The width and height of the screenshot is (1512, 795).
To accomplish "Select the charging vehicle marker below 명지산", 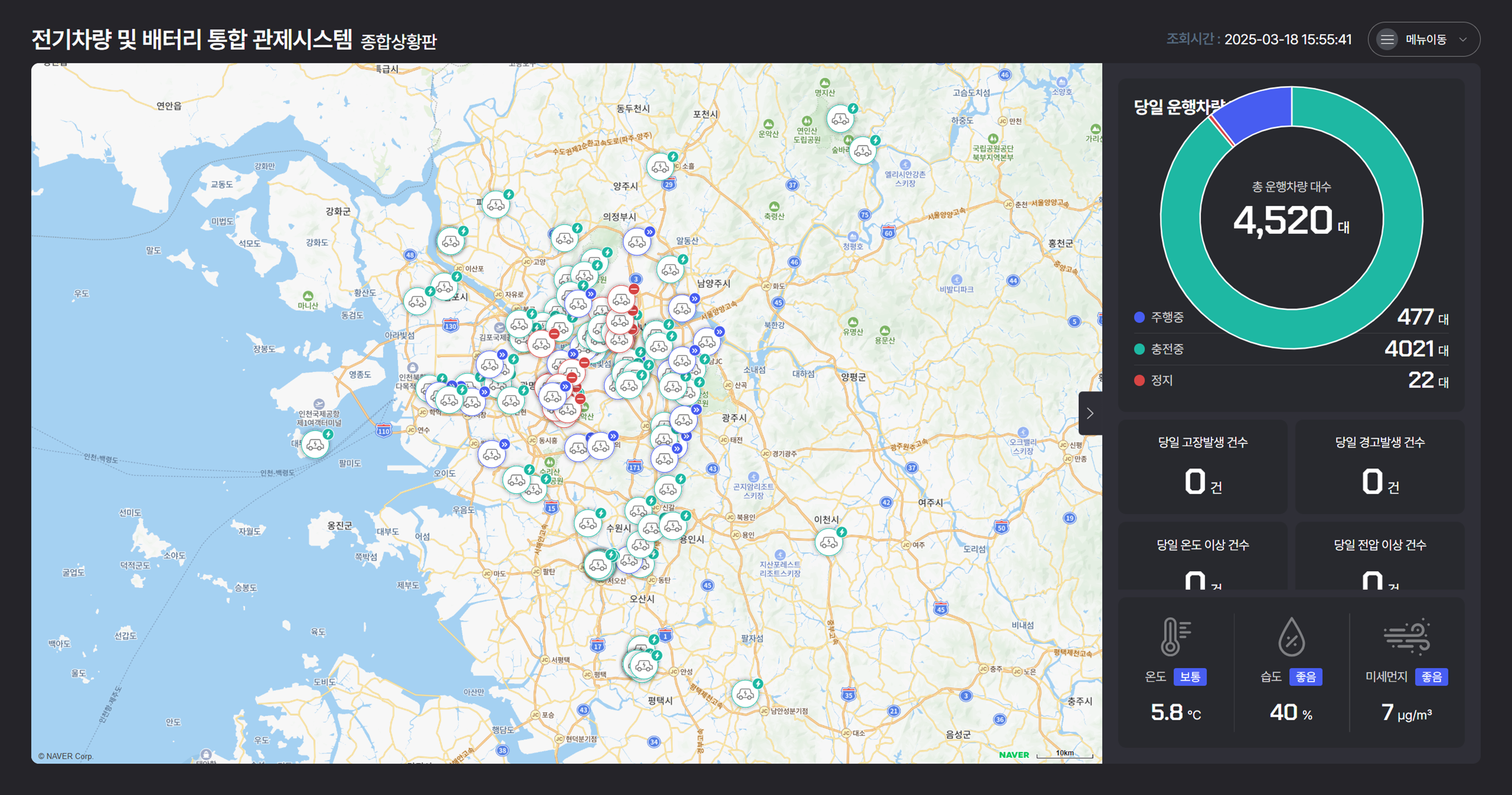I will tap(841, 119).
